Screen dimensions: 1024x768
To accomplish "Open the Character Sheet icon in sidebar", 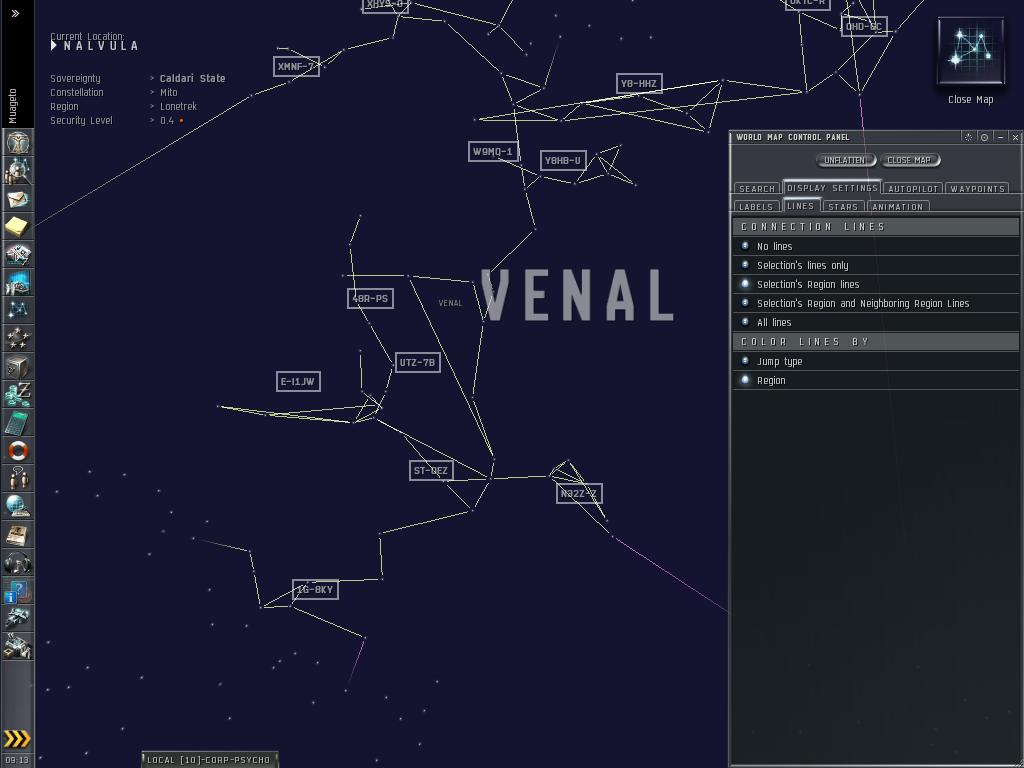I will pyautogui.click(x=18, y=142).
